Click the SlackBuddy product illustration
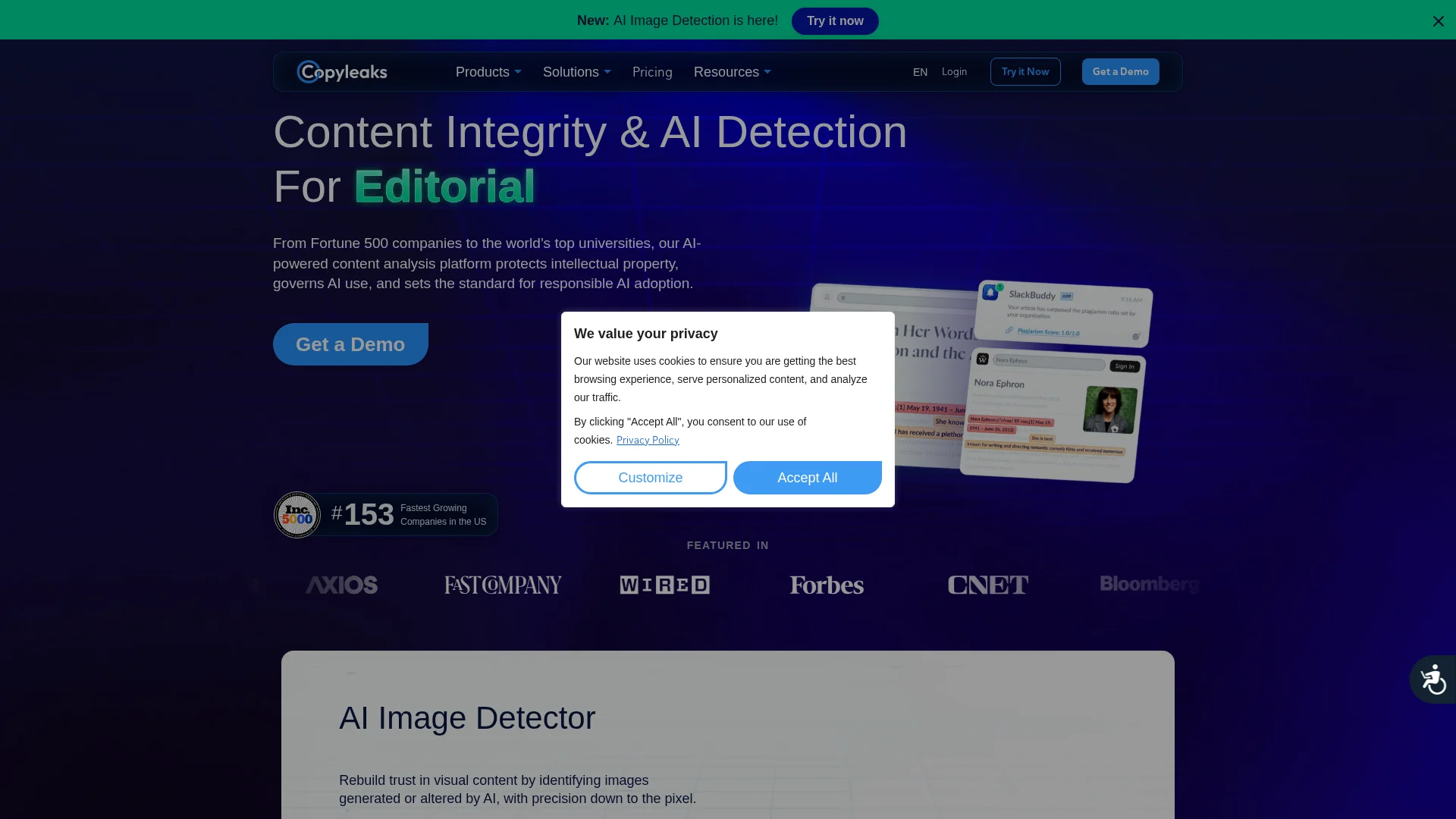This screenshot has height=819, width=1456. [x=1063, y=312]
